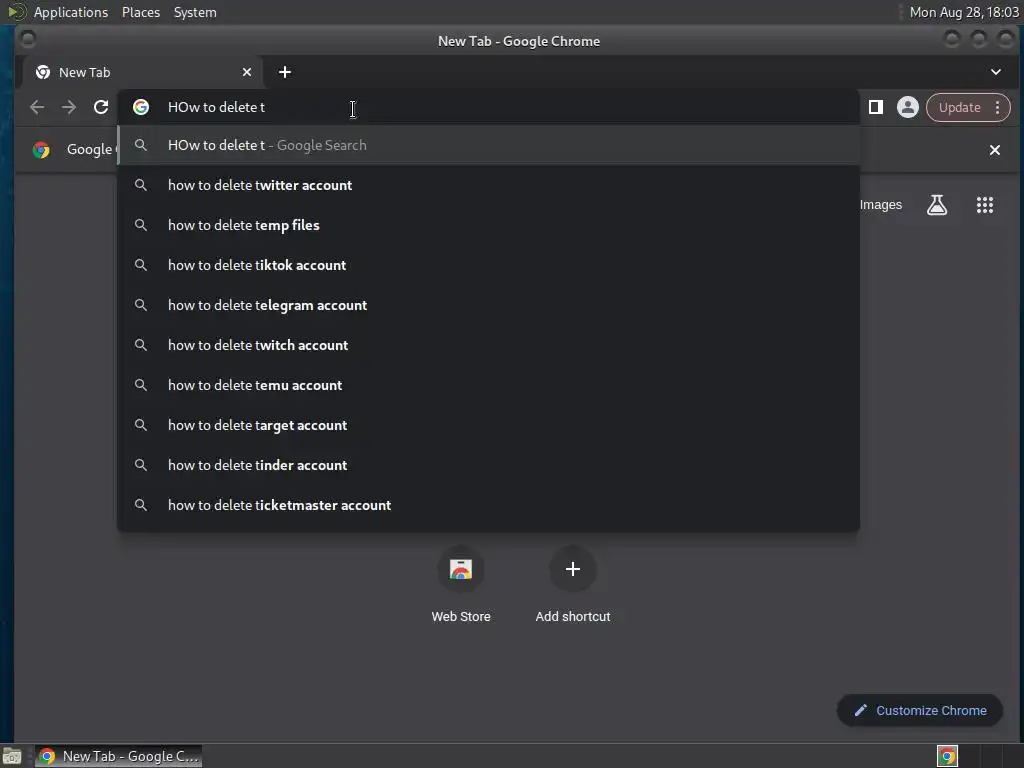Click the Update button

[x=959, y=107]
